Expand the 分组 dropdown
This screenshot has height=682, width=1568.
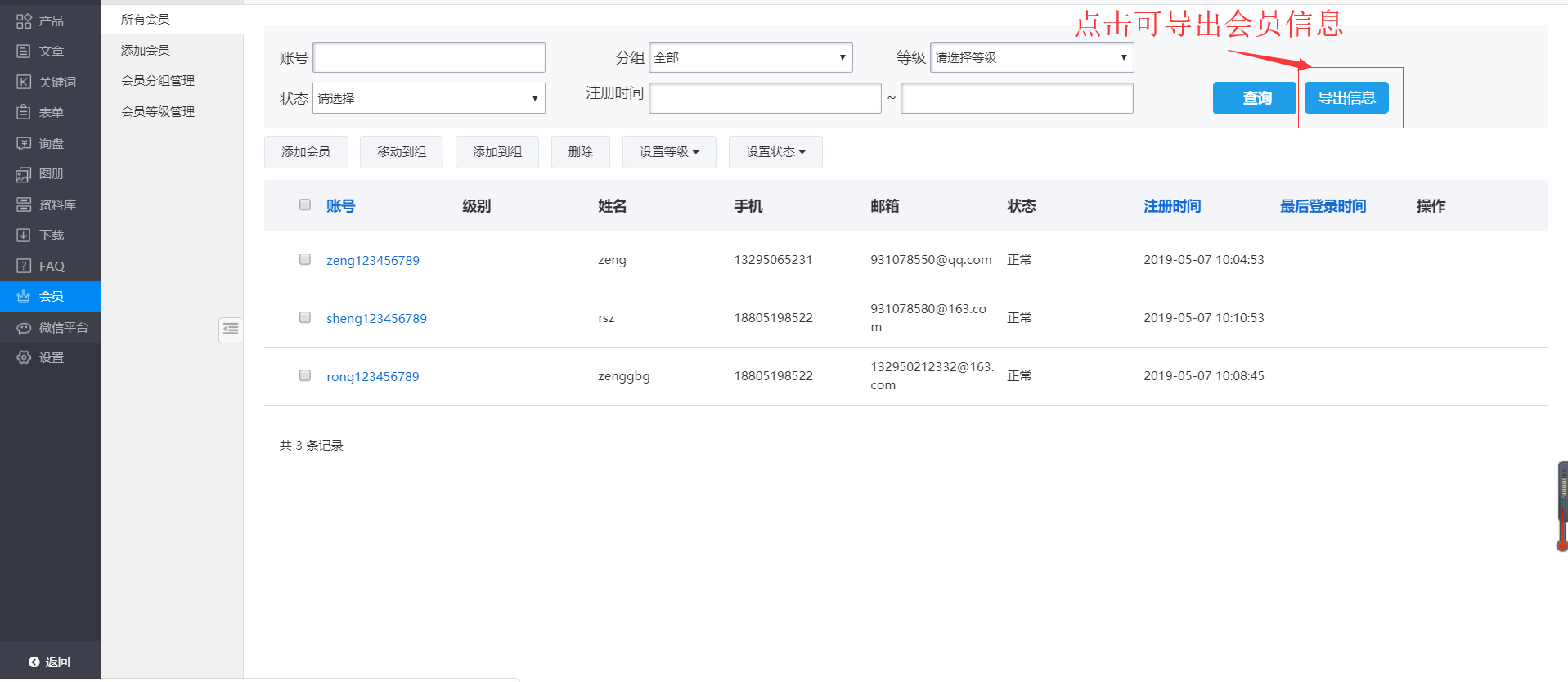tap(750, 57)
